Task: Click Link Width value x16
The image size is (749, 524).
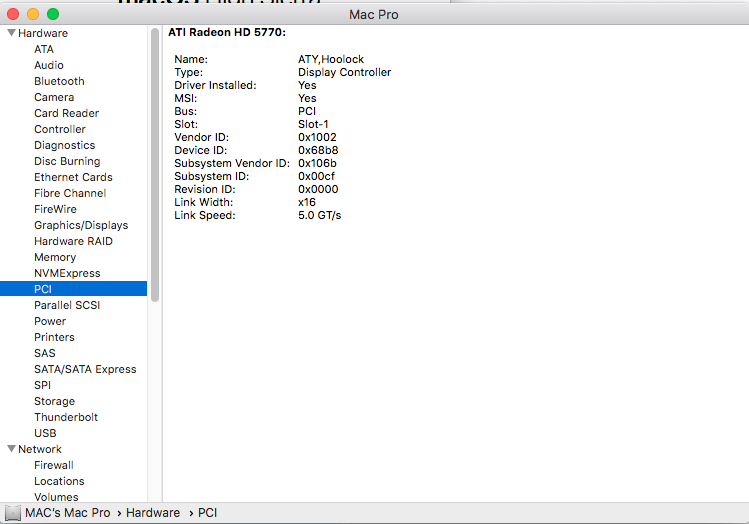Action: coord(307,202)
